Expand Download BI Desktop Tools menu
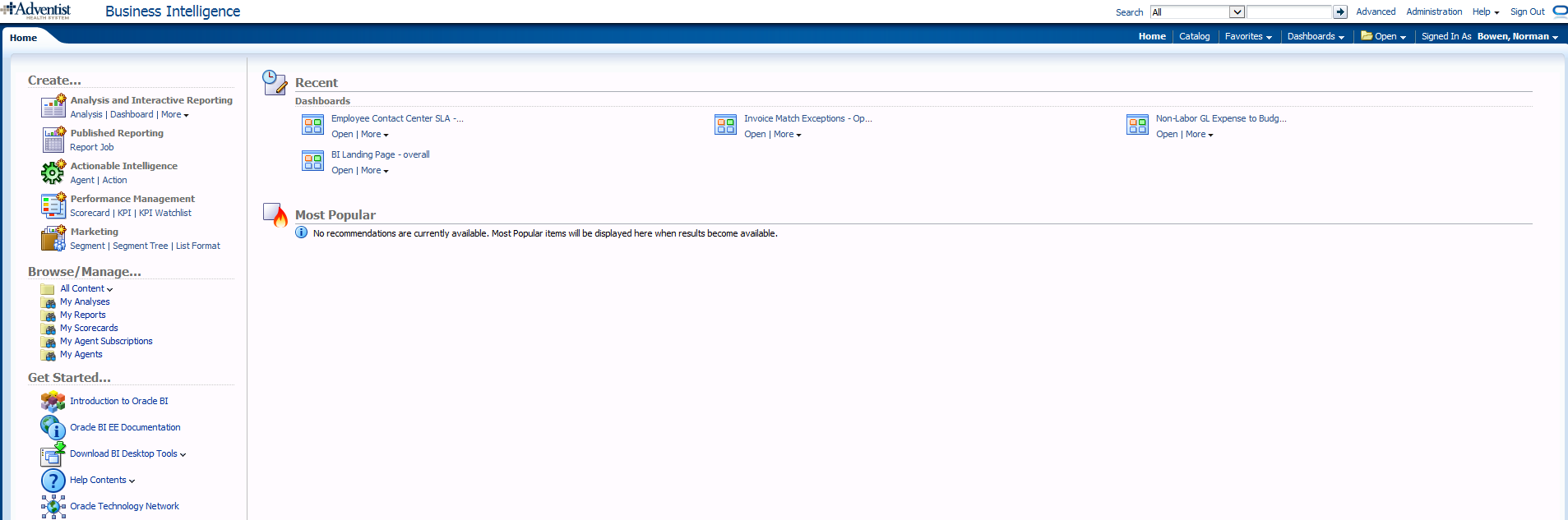This screenshot has height=520, width=1568. click(x=128, y=454)
